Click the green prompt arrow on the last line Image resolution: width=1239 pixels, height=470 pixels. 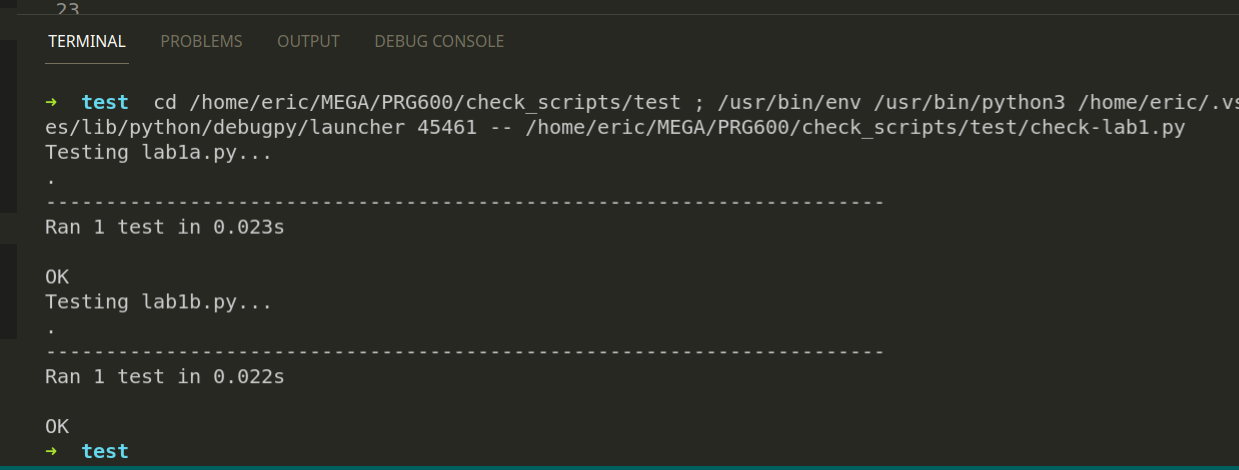click(52, 451)
